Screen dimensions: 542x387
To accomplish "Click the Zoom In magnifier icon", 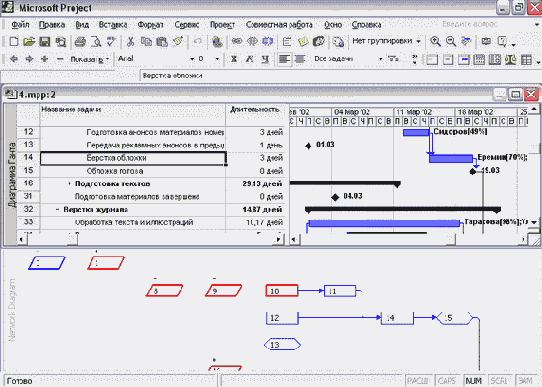I will click(435, 42).
